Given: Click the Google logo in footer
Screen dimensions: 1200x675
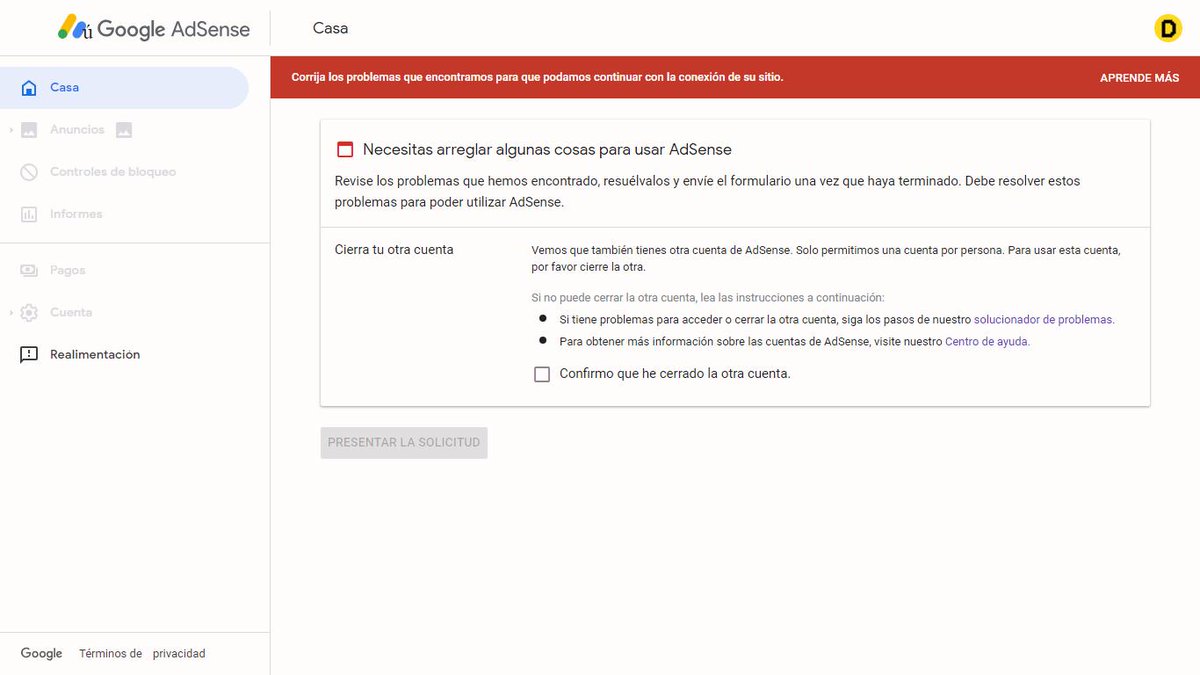Looking at the screenshot, I should point(41,653).
